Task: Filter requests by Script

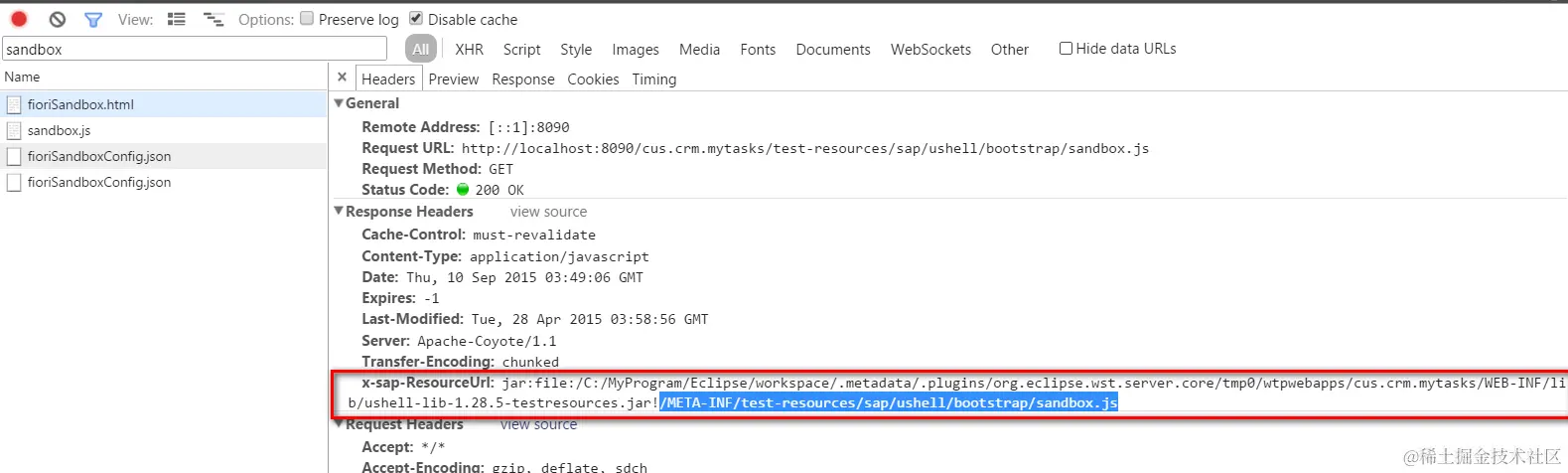Action: point(522,49)
